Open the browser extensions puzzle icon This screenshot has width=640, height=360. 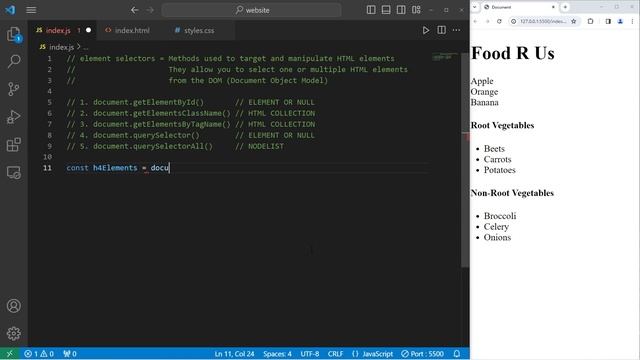(590, 21)
